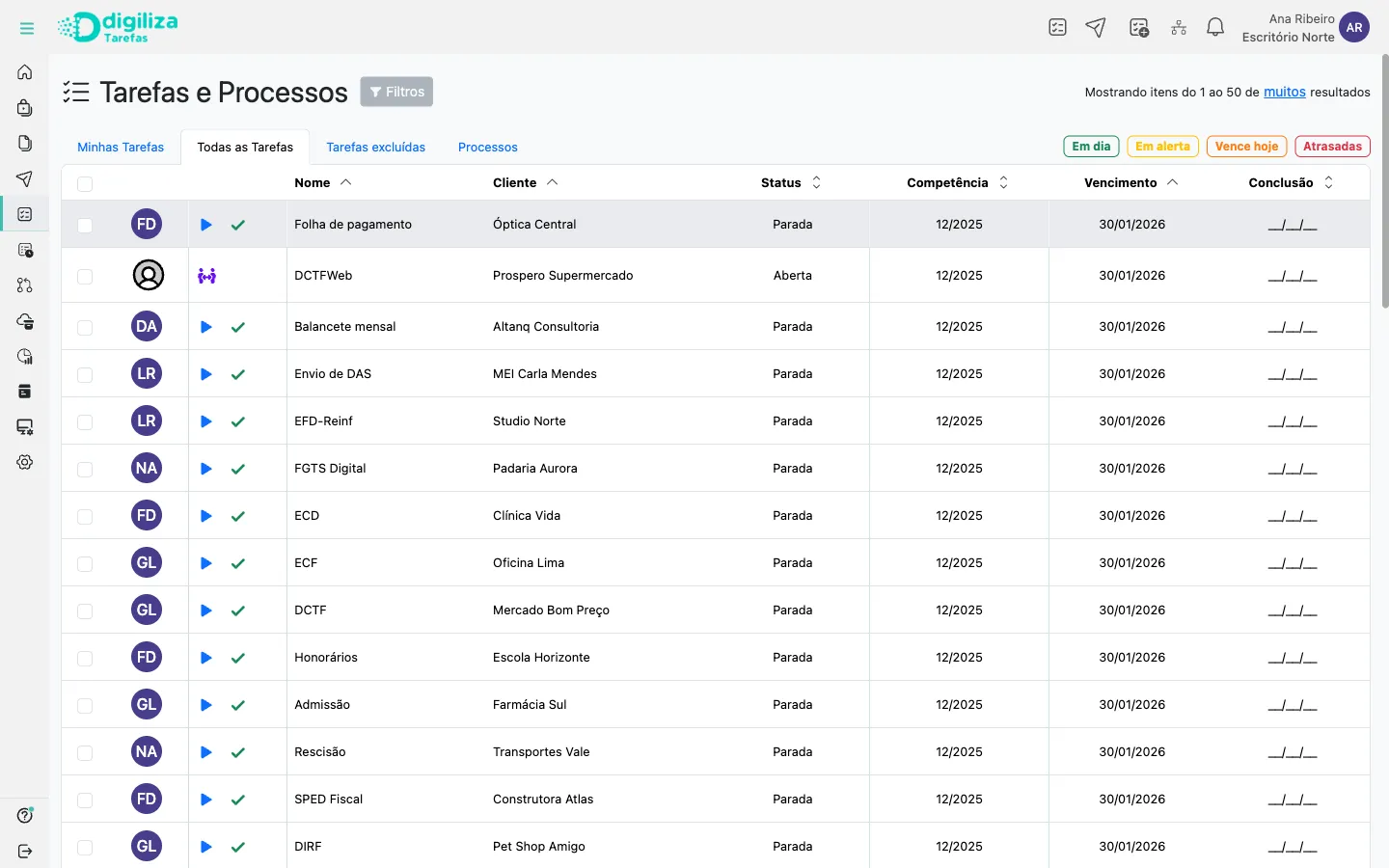Click the send paper plane icon in top bar
The width and height of the screenshot is (1389, 868).
[1096, 28]
